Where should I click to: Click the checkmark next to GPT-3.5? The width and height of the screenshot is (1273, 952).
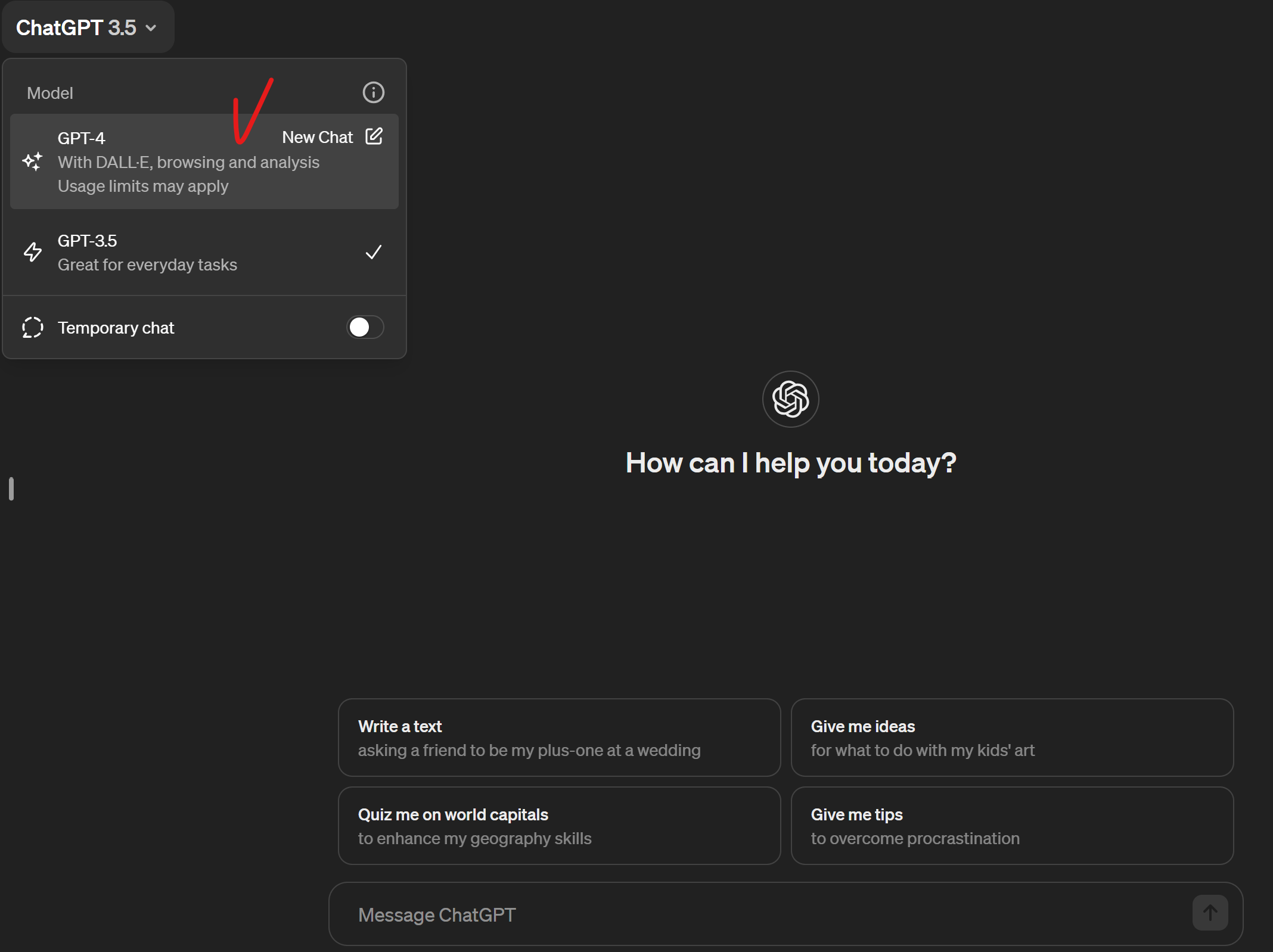[374, 252]
